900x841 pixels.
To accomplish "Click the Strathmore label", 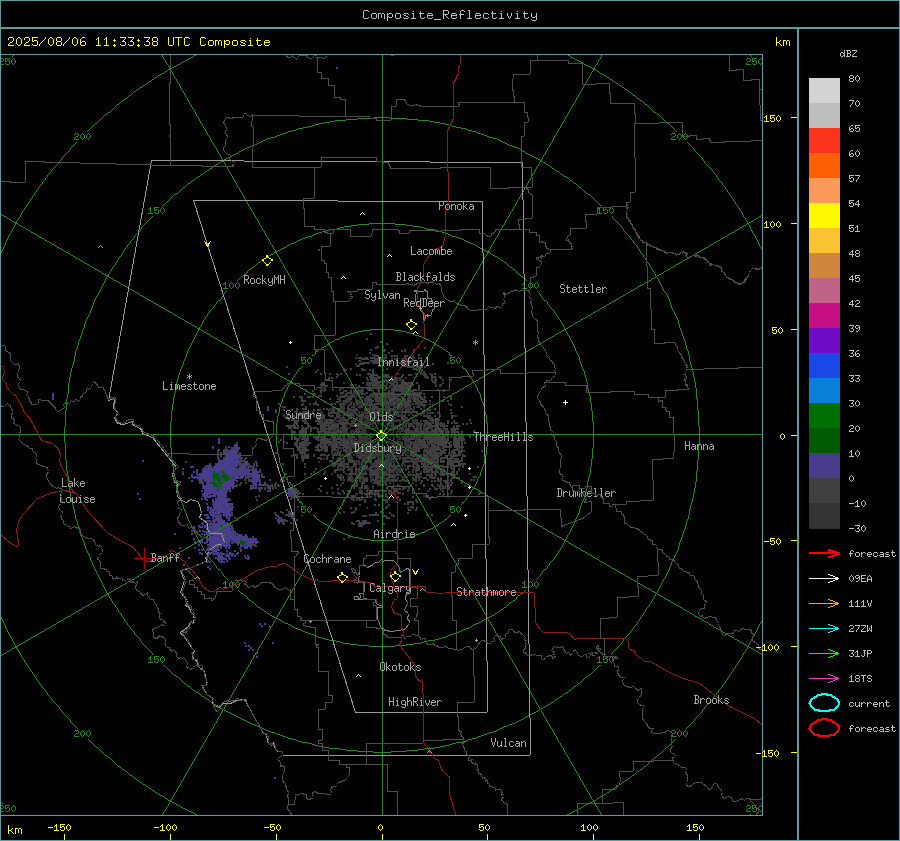I will [486, 592].
